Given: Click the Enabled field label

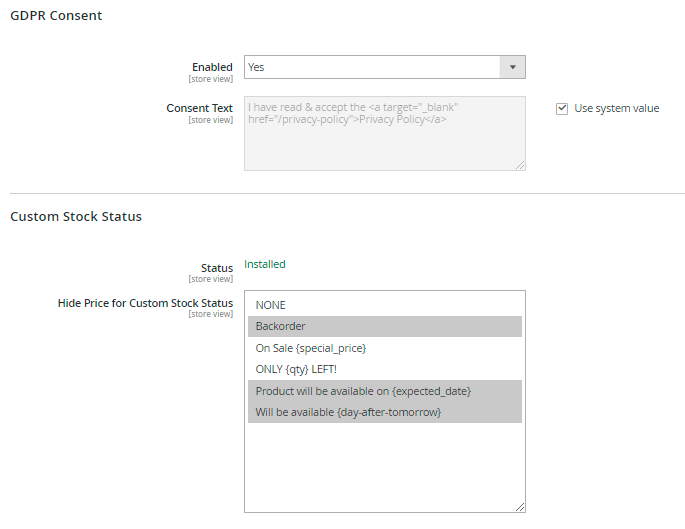Looking at the screenshot, I should point(212,67).
